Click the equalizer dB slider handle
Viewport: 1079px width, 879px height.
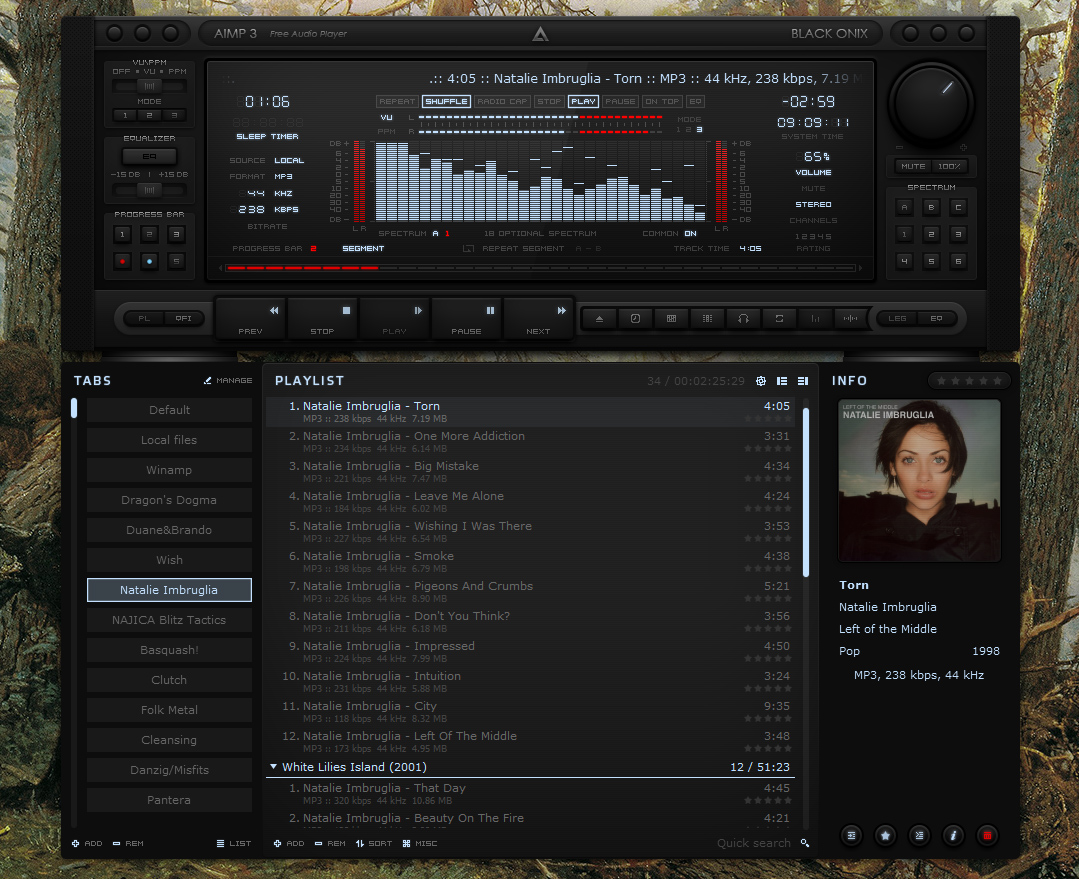(x=149, y=190)
